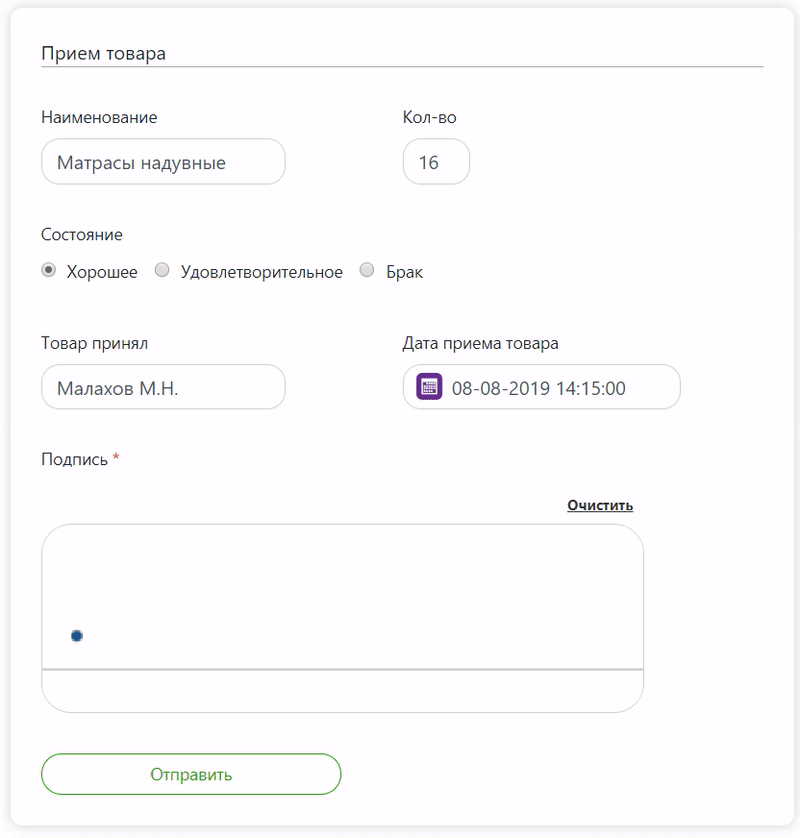Edit the Кол-во quantity field
The image size is (800, 838).
tap(436, 162)
